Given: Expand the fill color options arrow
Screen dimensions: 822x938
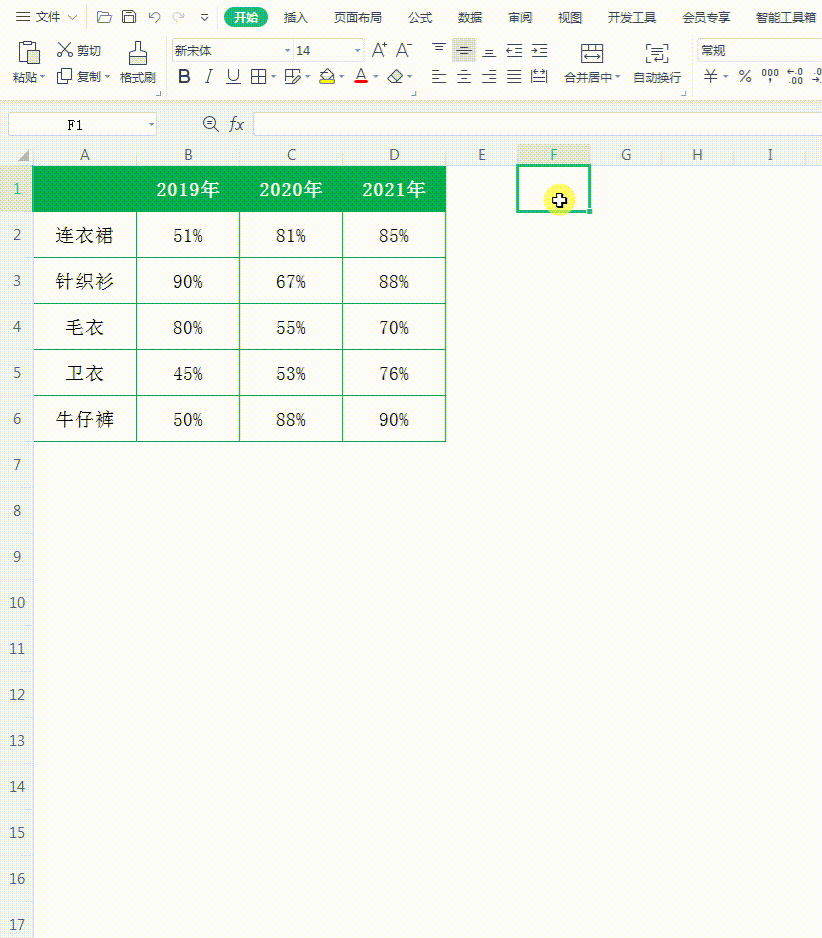Looking at the screenshot, I should coord(342,77).
